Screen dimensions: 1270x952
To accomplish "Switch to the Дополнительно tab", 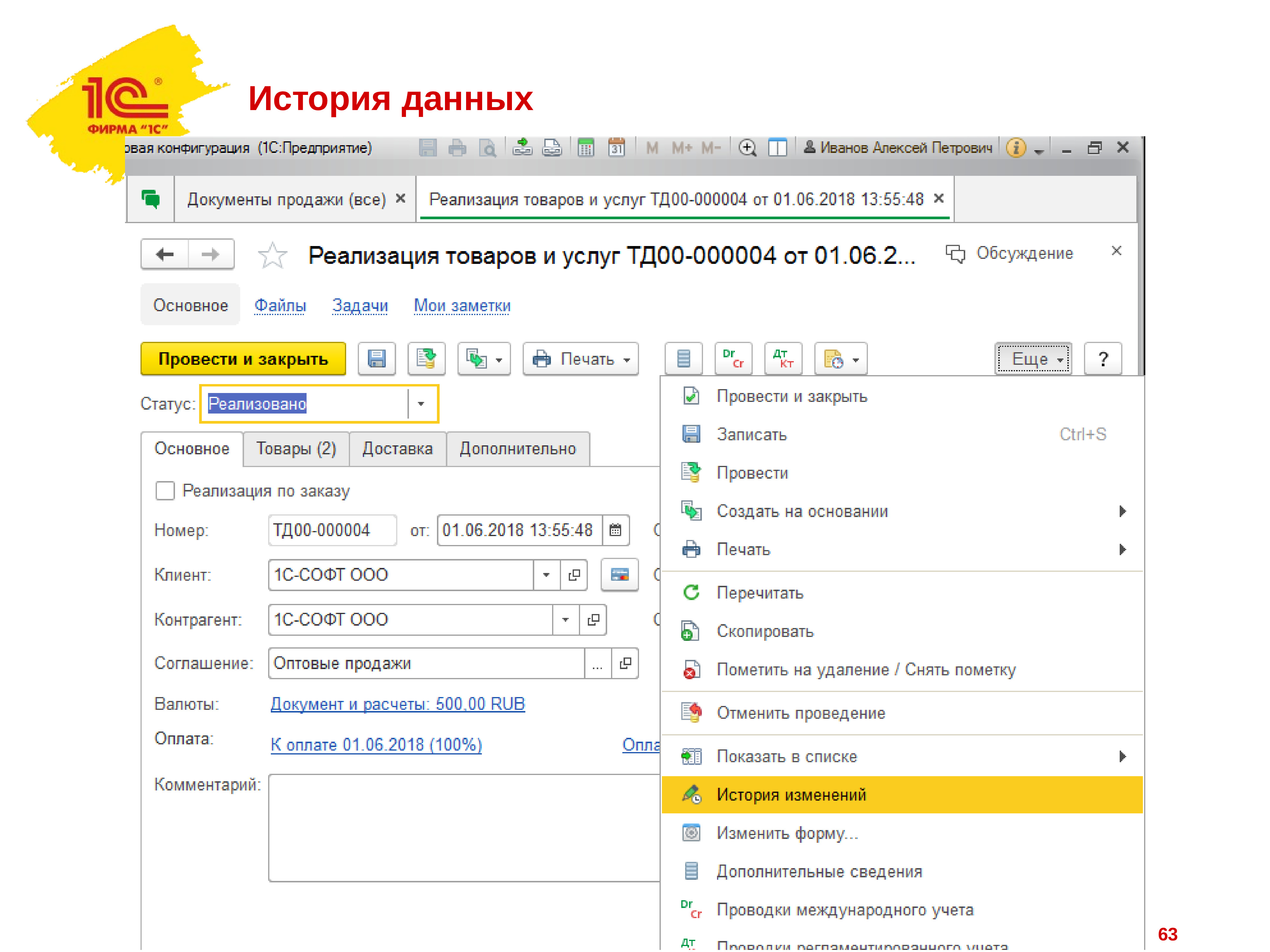I will tap(518, 449).
